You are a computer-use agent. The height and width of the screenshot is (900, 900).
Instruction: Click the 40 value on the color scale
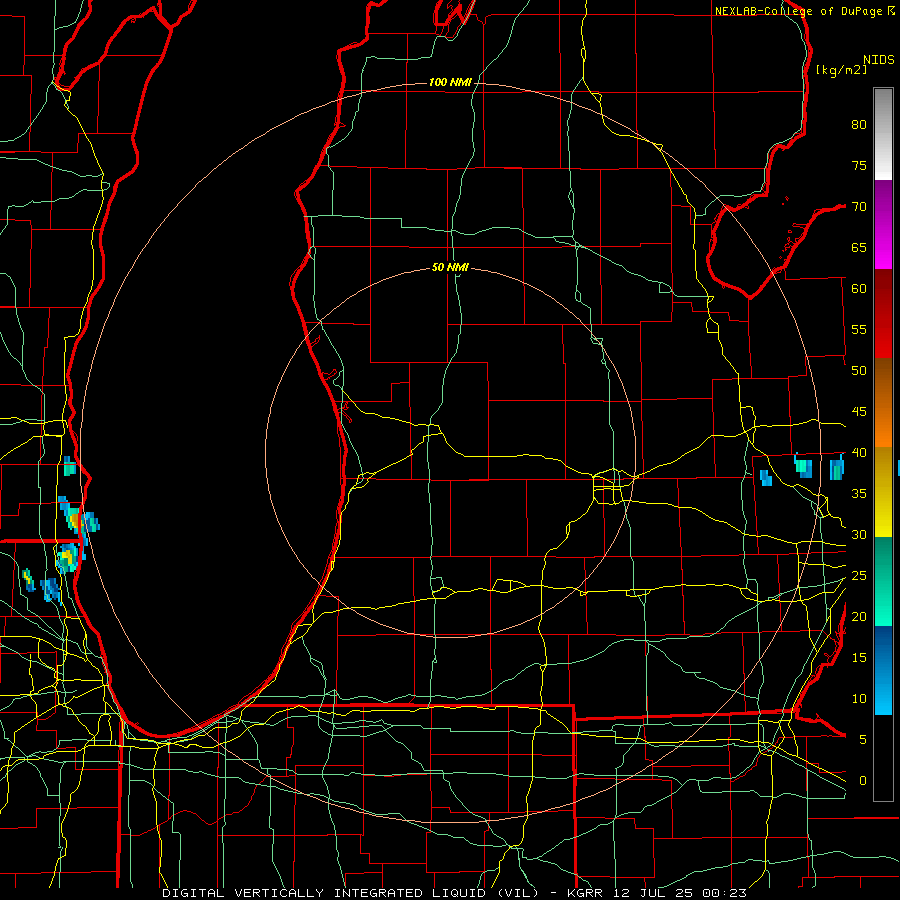(x=859, y=452)
